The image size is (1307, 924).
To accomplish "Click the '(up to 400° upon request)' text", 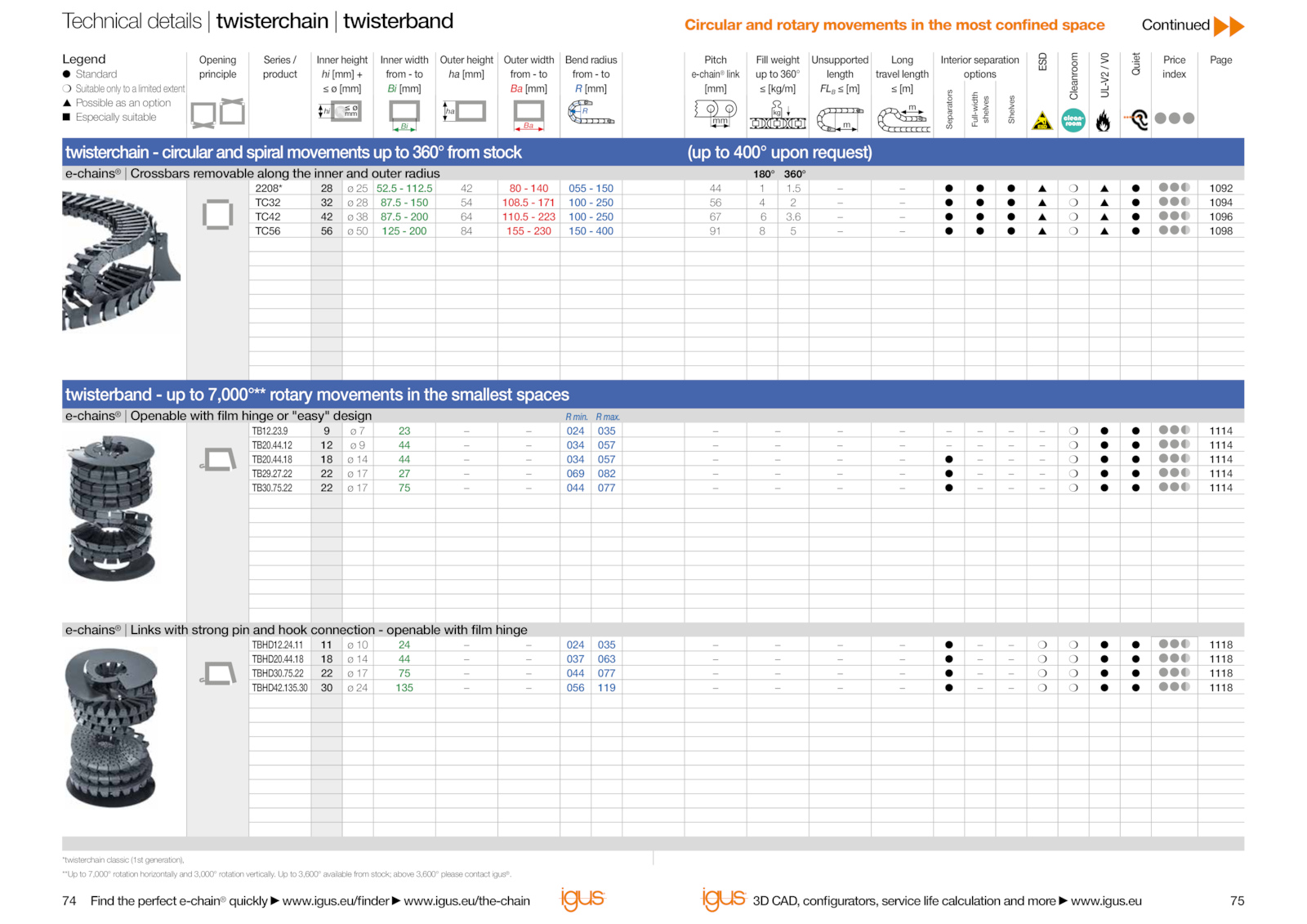I will 779,152.
